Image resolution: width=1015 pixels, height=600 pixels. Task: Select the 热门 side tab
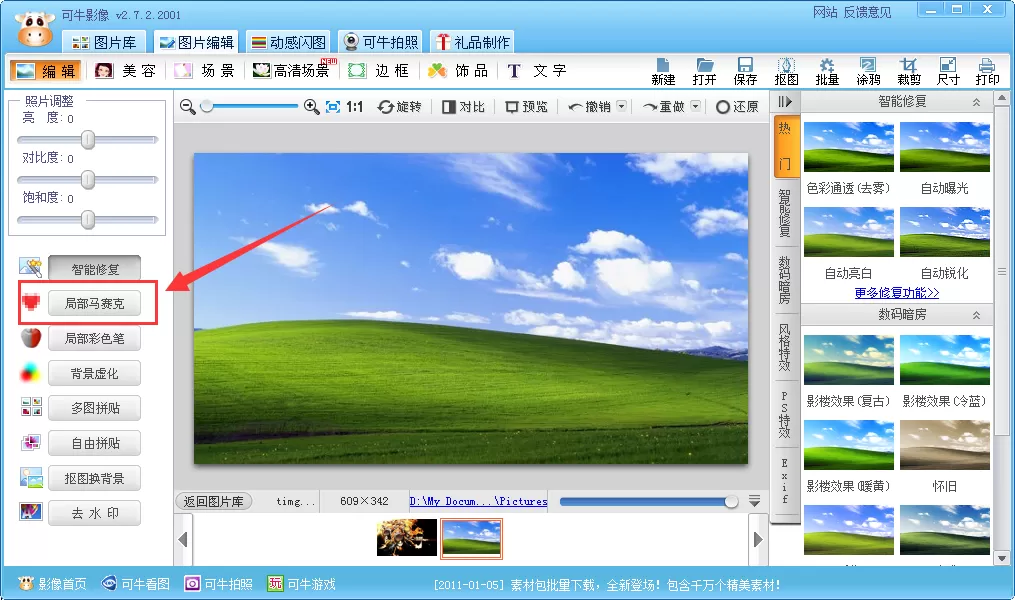pyautogui.click(x=785, y=146)
